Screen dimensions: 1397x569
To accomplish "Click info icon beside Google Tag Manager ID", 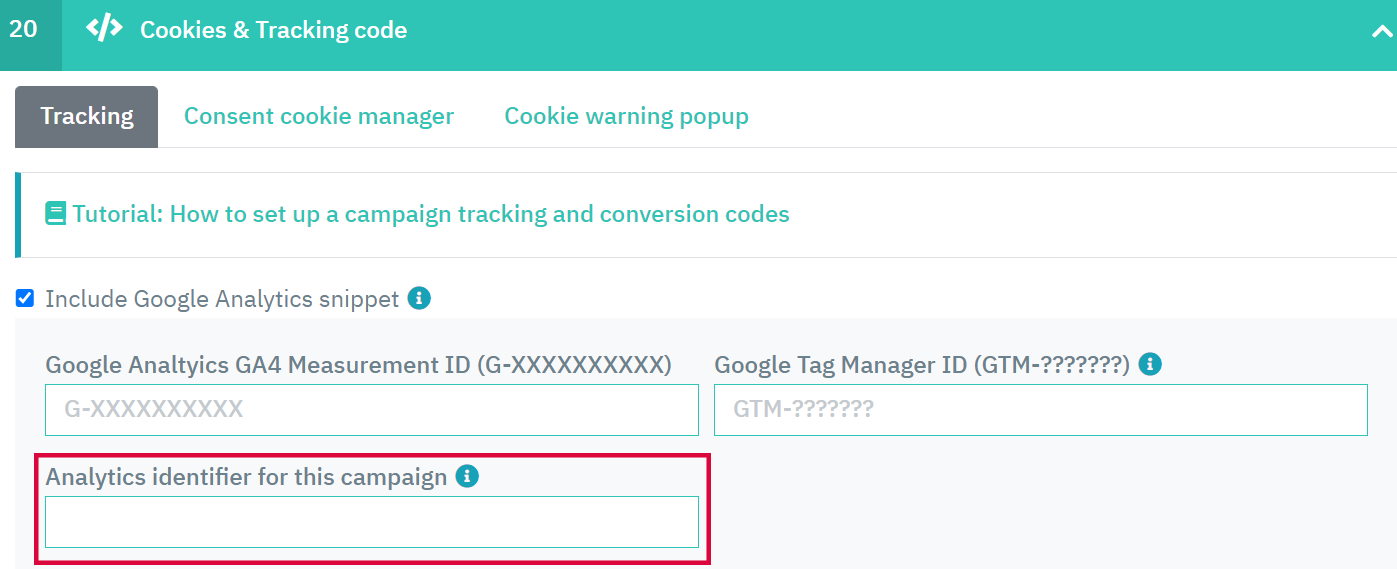I will [x=1150, y=364].
